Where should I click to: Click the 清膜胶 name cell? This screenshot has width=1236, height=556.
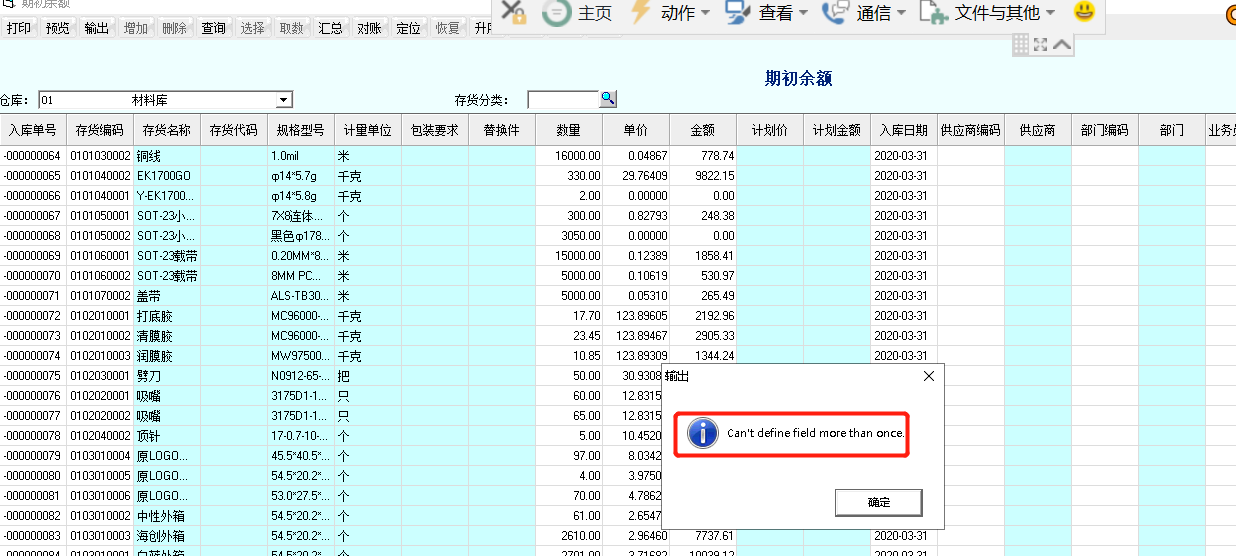(167, 336)
